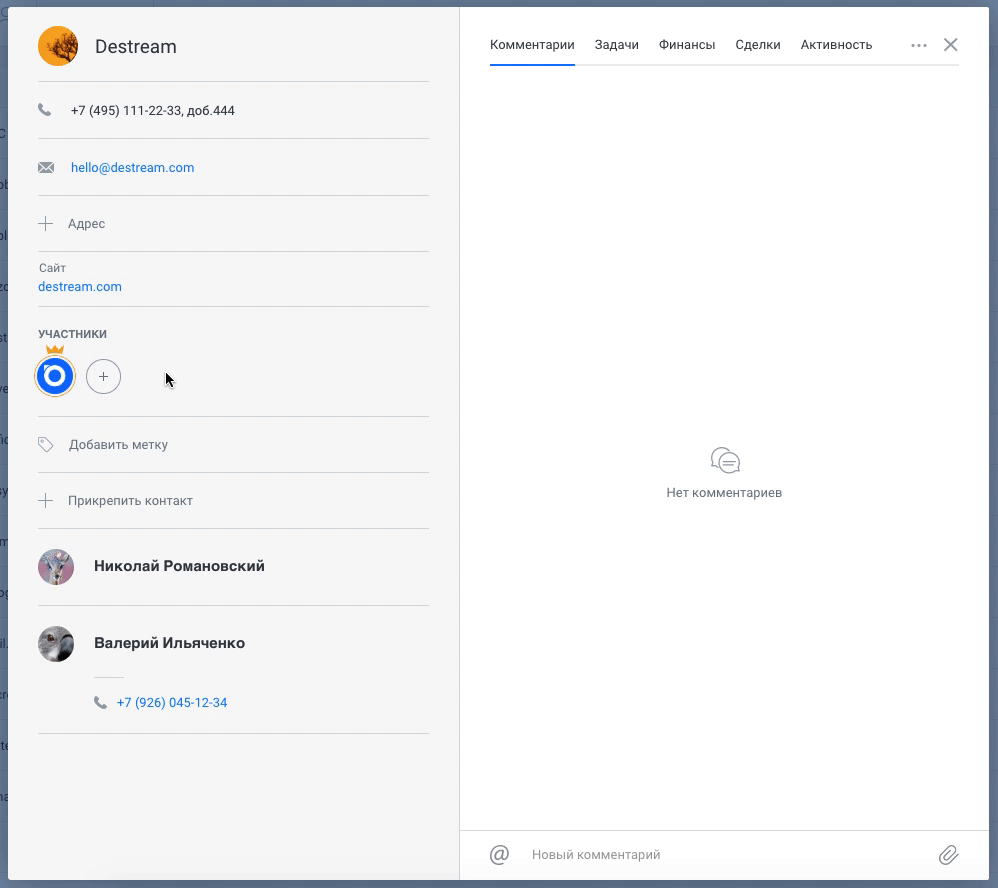Viewport: 998px width, 888px height.
Task: Open the hello@destream.com email link
Action: pyautogui.click(x=132, y=167)
